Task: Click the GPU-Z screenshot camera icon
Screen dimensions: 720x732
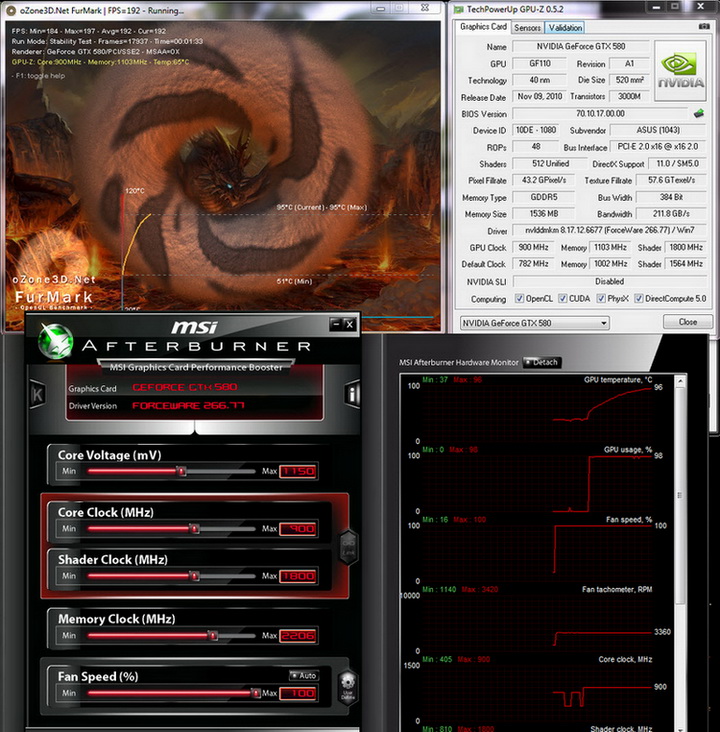Action: click(704, 27)
